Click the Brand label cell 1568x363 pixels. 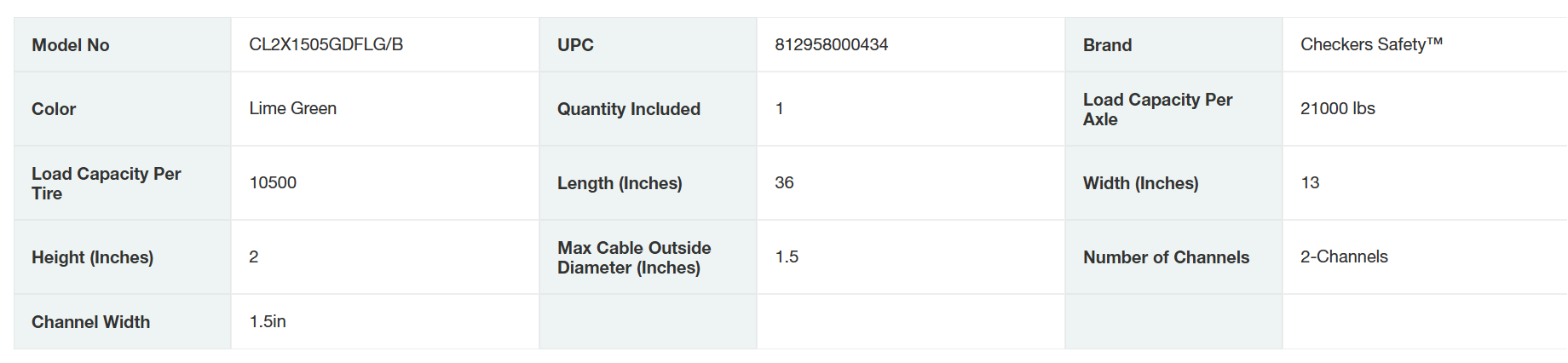tap(1107, 45)
